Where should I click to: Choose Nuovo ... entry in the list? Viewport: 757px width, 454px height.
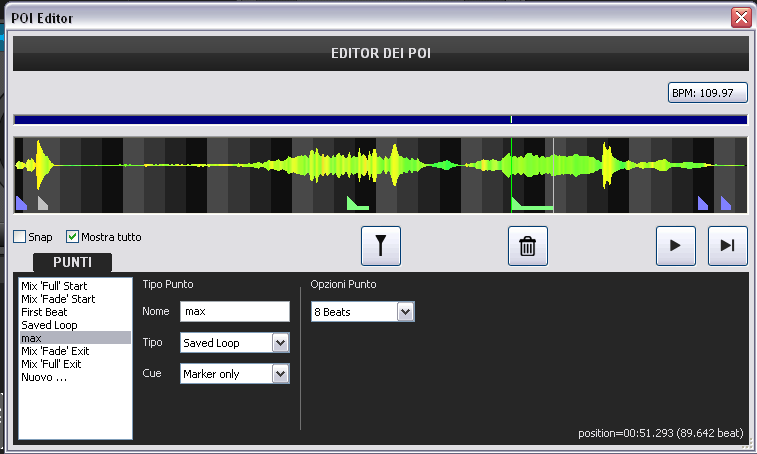coord(44,377)
